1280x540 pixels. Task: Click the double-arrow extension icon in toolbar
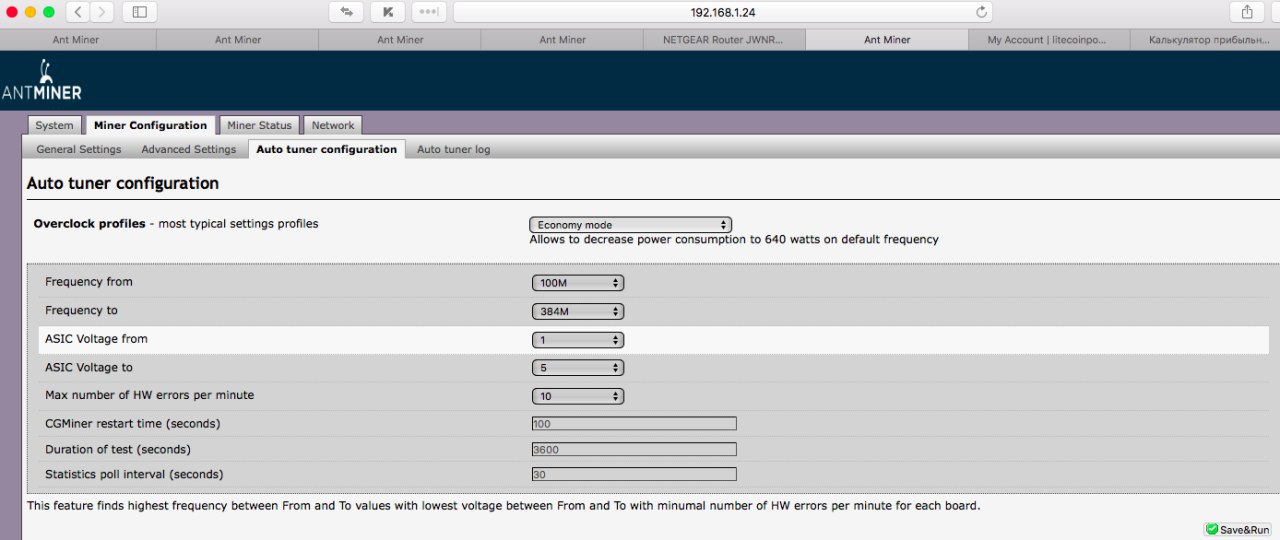tap(346, 12)
